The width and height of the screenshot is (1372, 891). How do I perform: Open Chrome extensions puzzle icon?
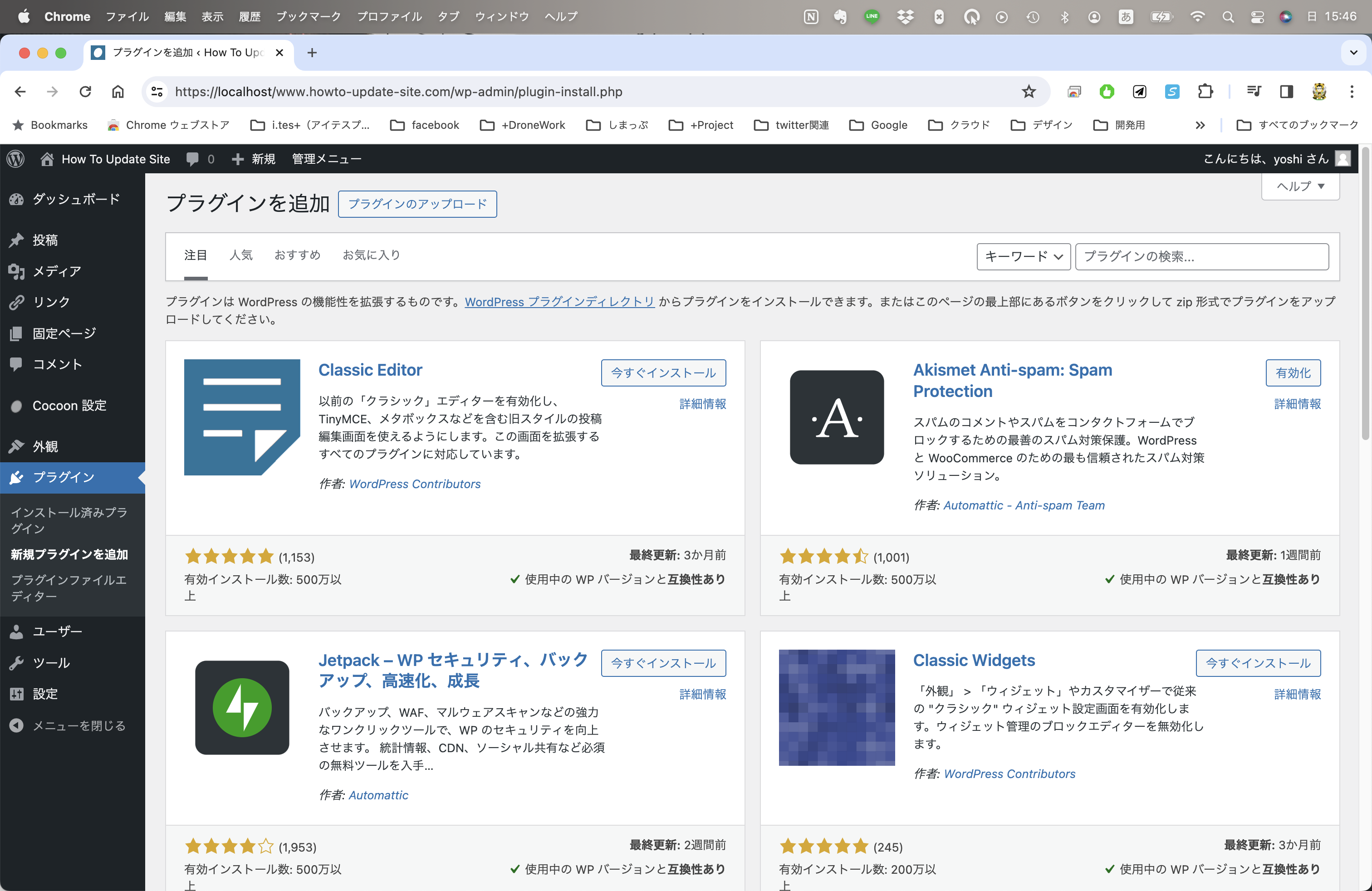pyautogui.click(x=1205, y=92)
